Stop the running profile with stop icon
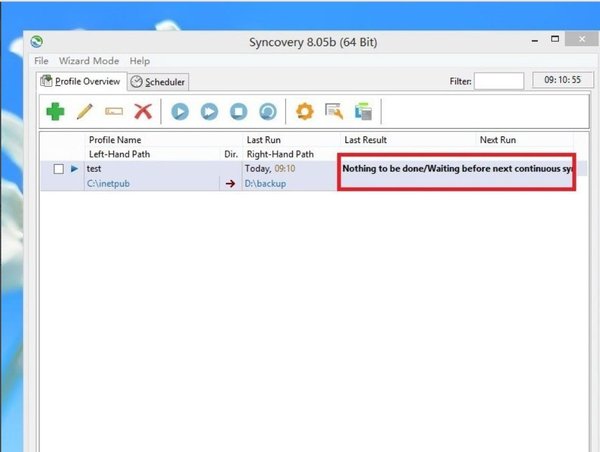Viewport: 600px width, 452px height. tap(238, 111)
